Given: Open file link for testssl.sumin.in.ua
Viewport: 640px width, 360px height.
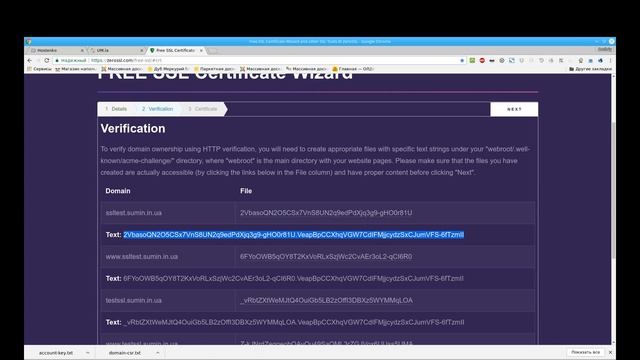Looking at the screenshot, I should click(x=326, y=300).
